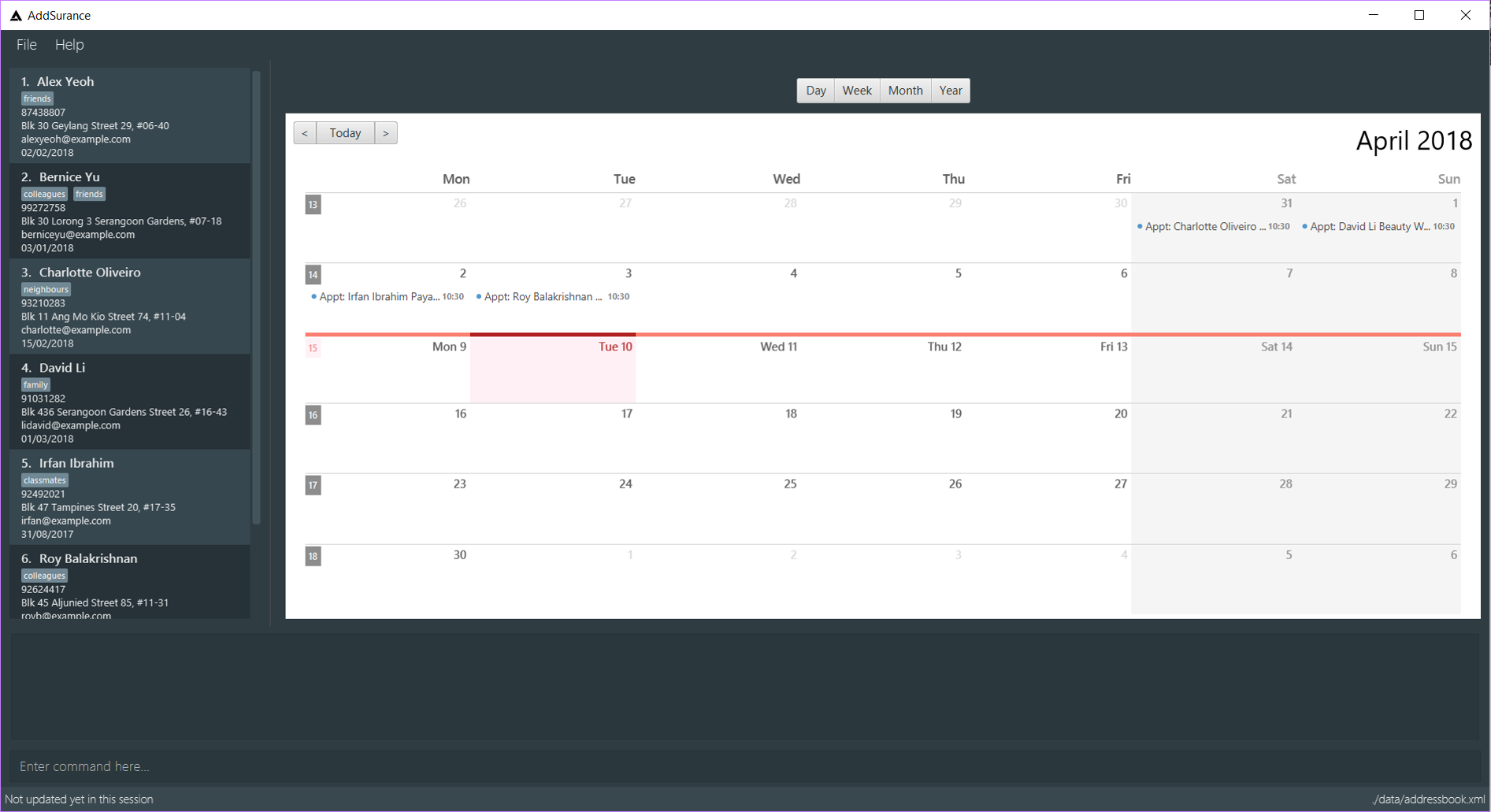Screen dimensions: 1491x812
Task: Click the classmates tag on Irfan Ibrahim
Action: 45,480
